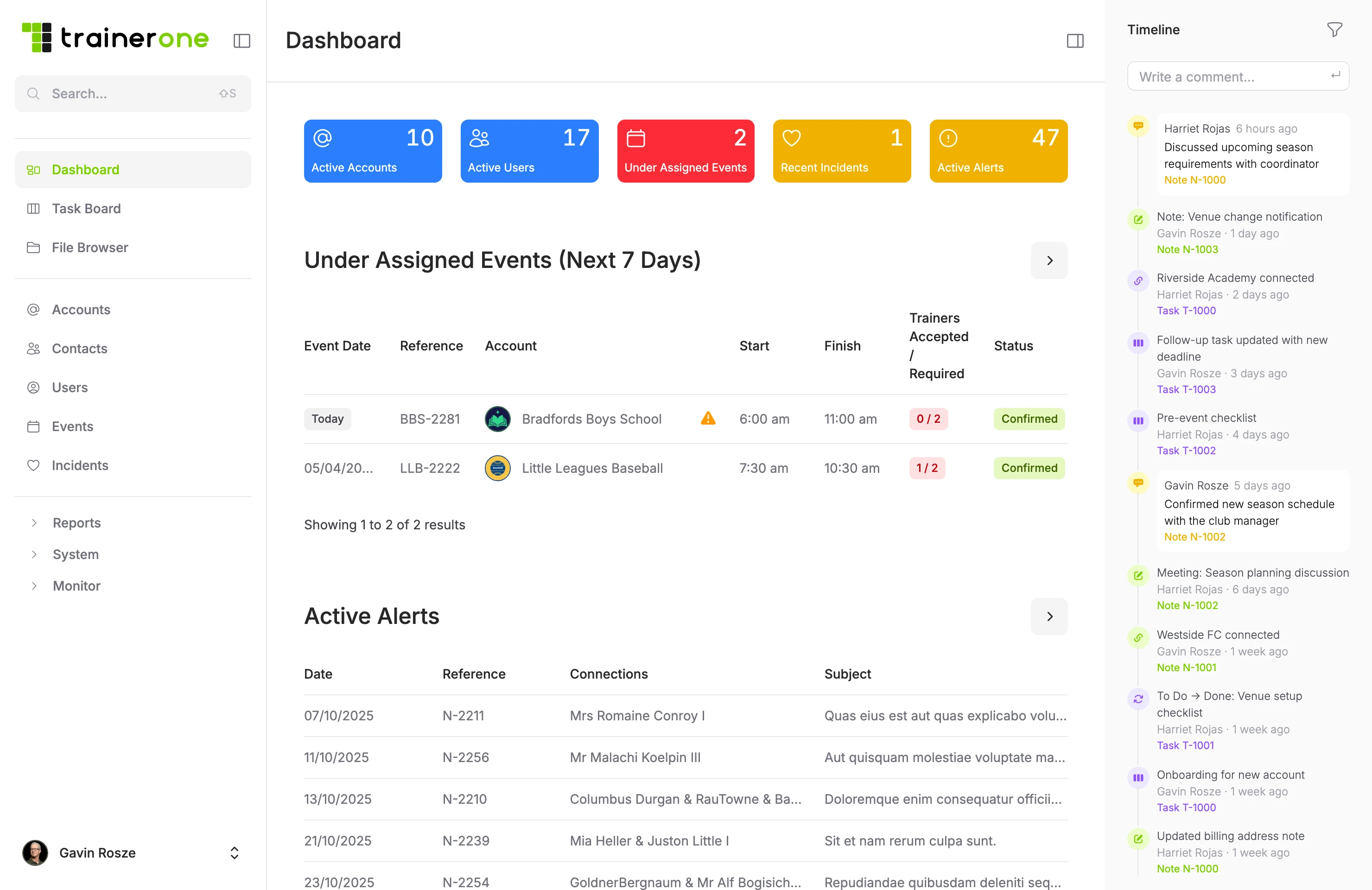Open search using the magnifier icon

coord(33,93)
